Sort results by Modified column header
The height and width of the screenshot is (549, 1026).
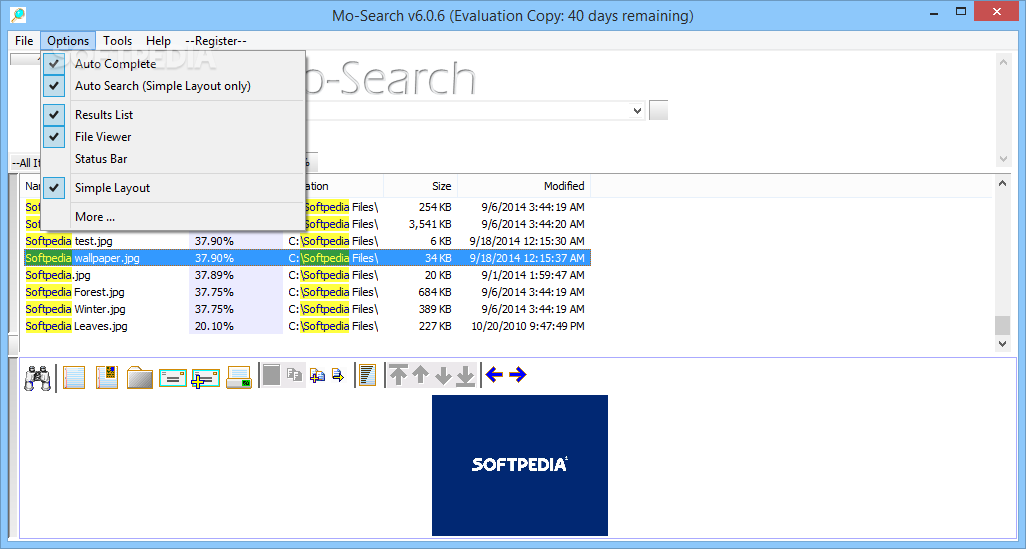click(x=523, y=186)
